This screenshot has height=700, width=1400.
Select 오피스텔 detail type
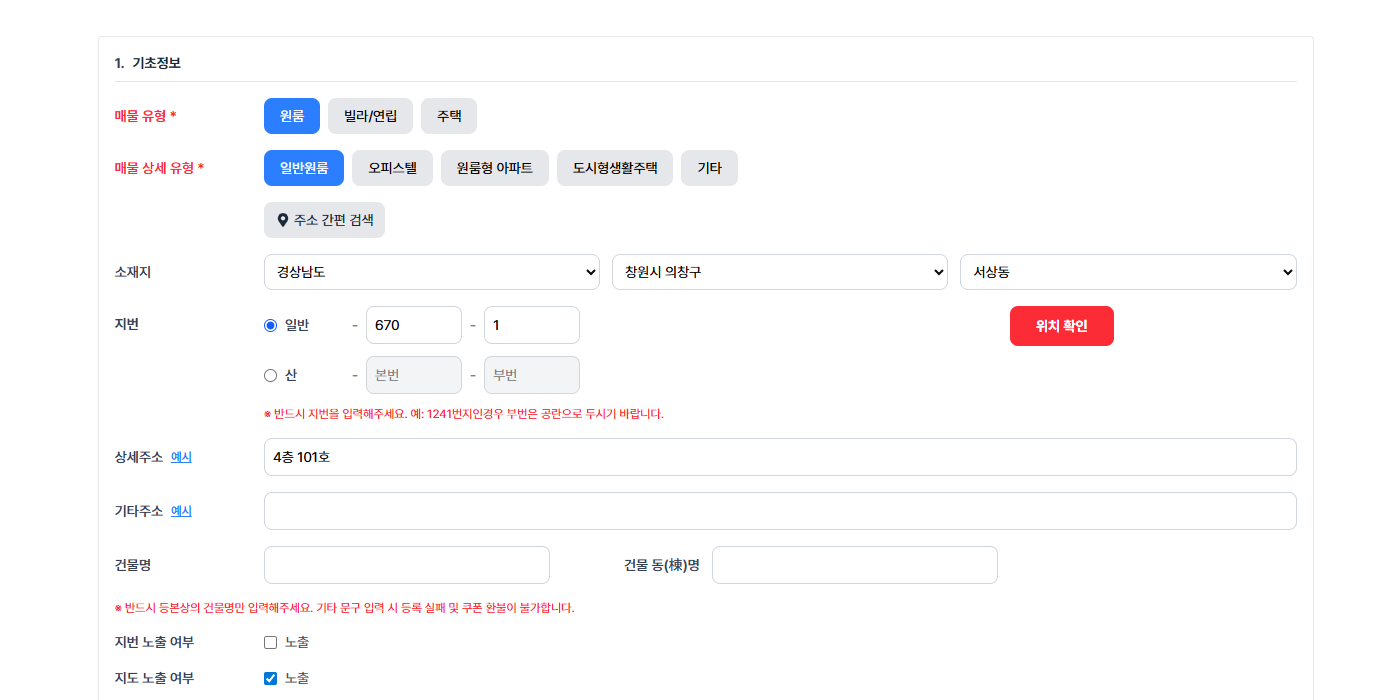click(392, 168)
